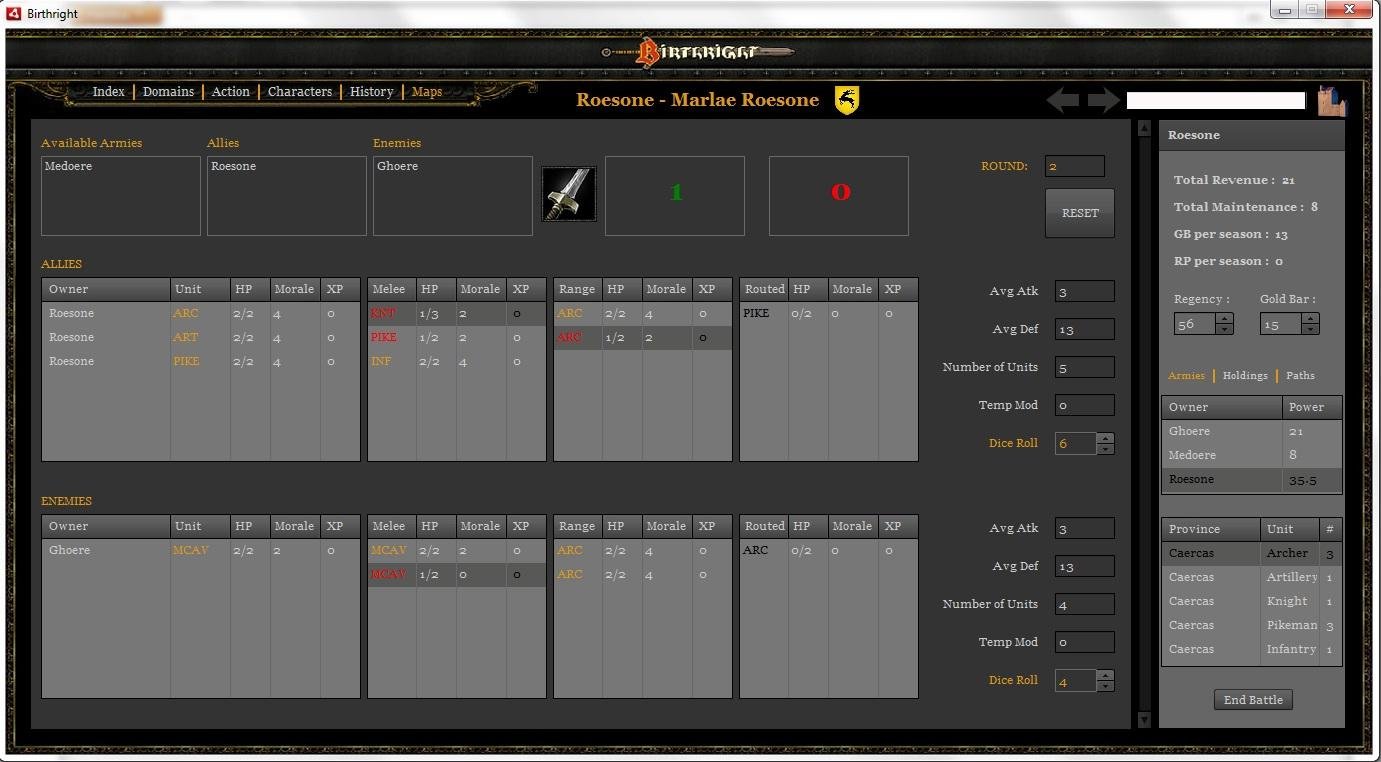
Task: Select the PIKE unit in allies reserve
Action: coord(200,361)
